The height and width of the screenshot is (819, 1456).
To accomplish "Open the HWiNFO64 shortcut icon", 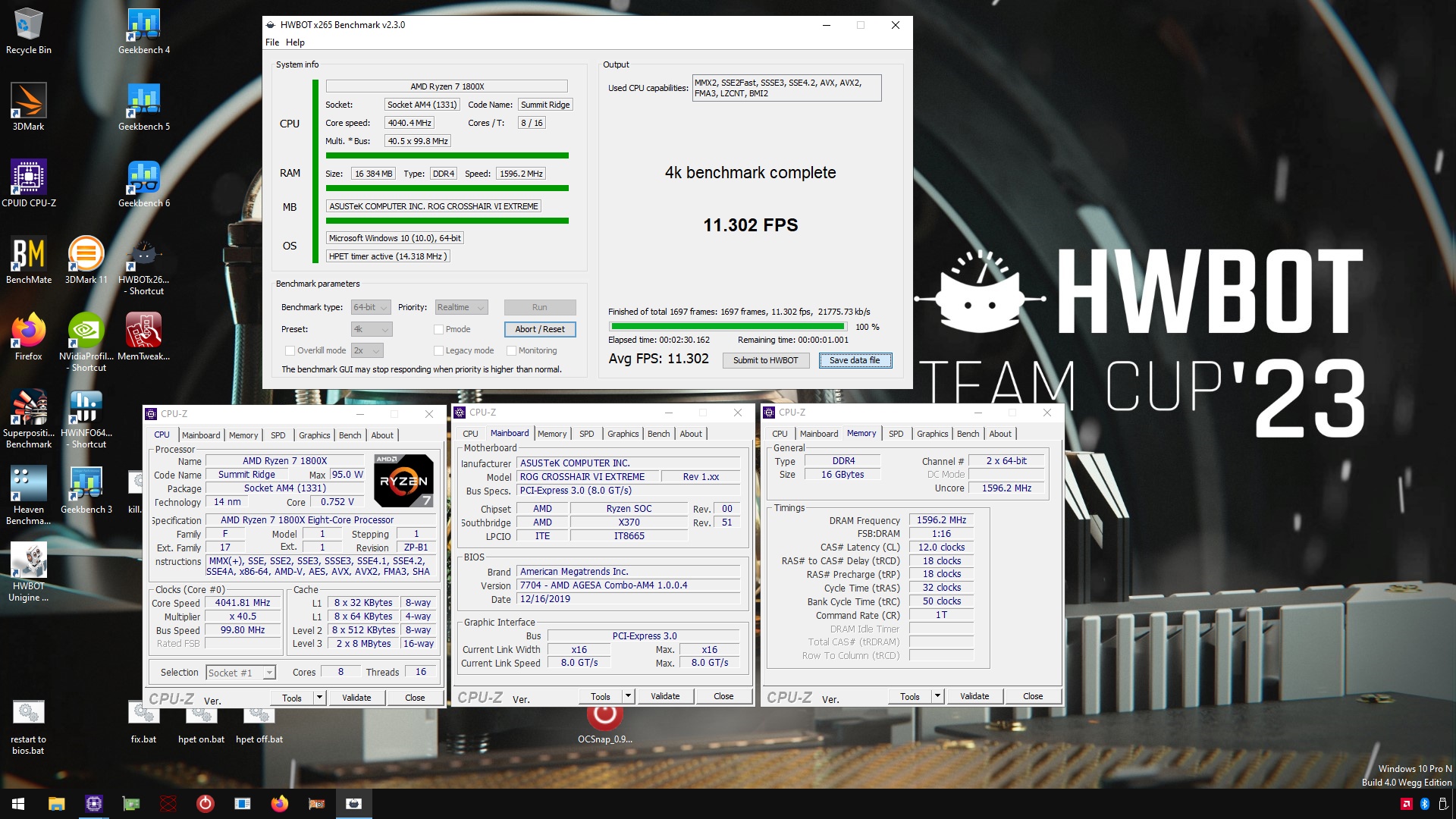I will 86,419.
